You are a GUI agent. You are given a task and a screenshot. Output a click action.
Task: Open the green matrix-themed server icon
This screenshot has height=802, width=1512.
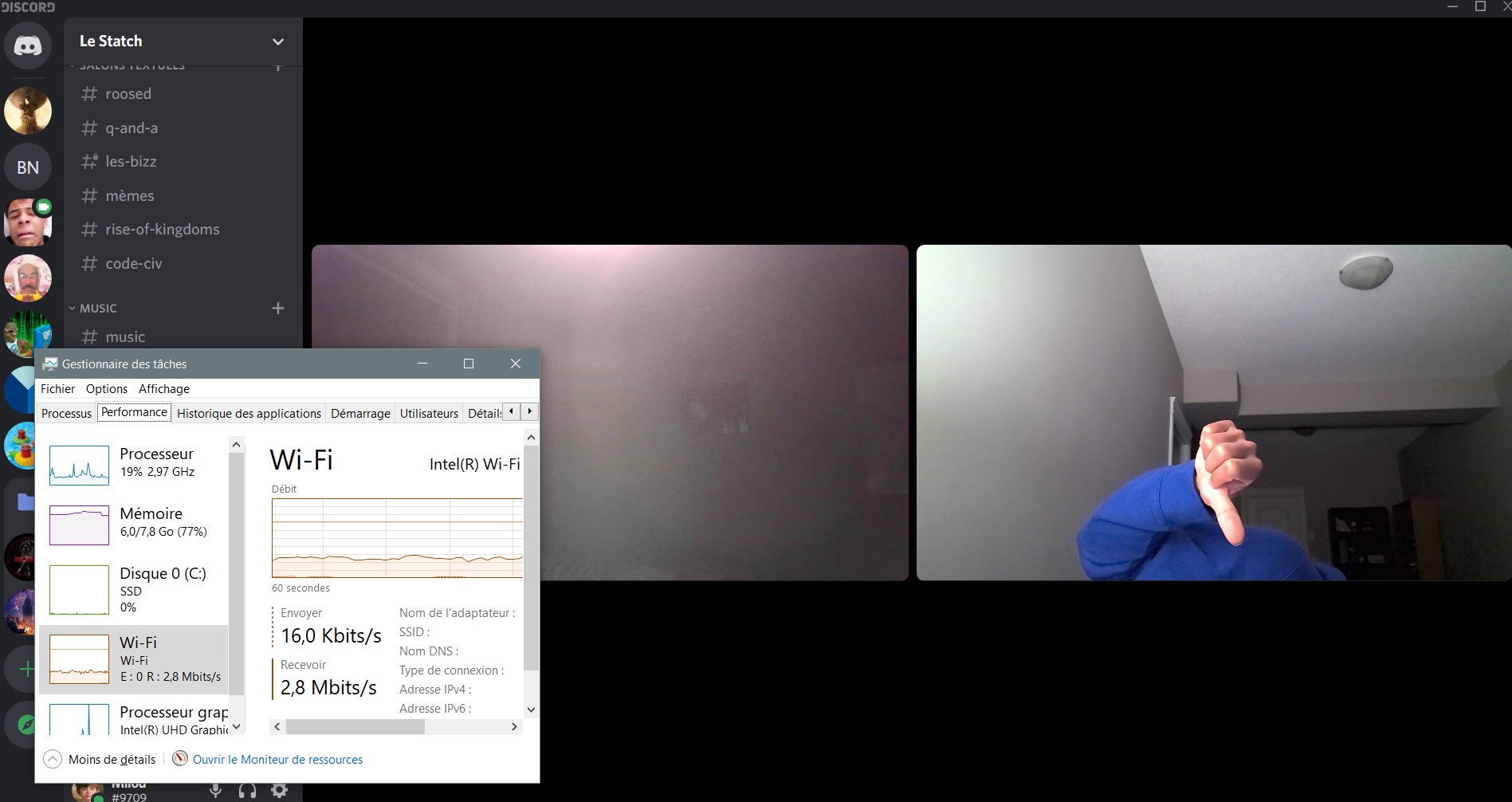click(28, 332)
